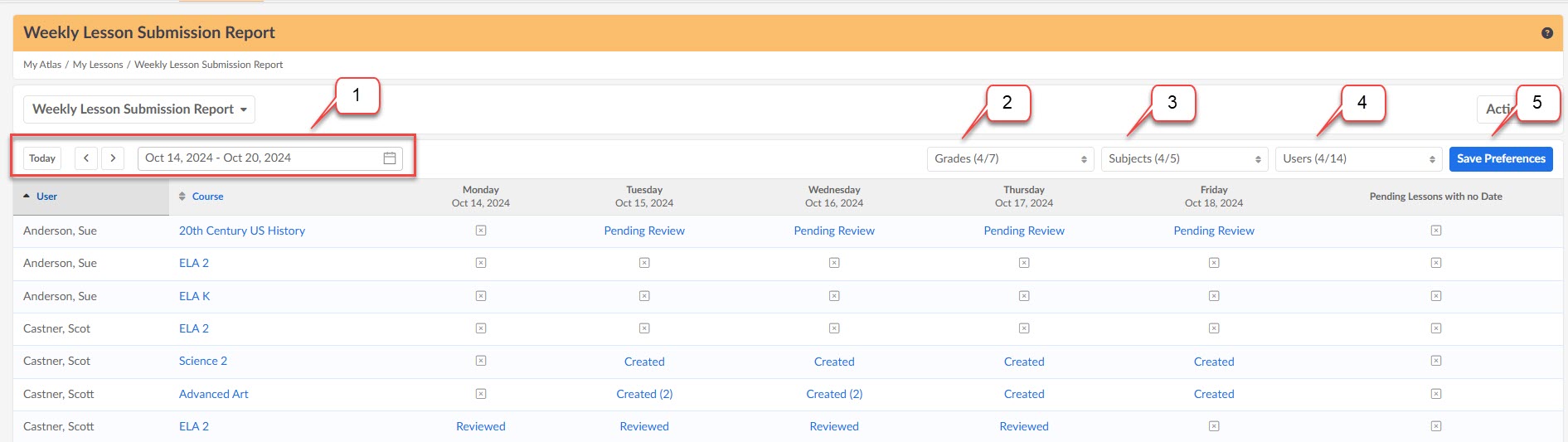Open Tuesday Created link for Science 2
Screen dimensions: 1568x442
coord(644,362)
